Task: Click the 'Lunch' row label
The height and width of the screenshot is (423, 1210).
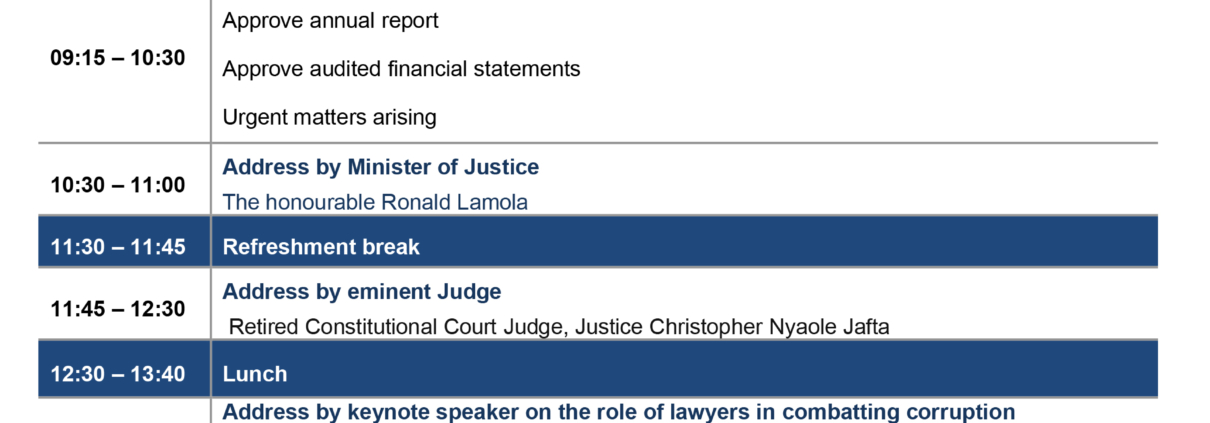Action: coord(255,374)
